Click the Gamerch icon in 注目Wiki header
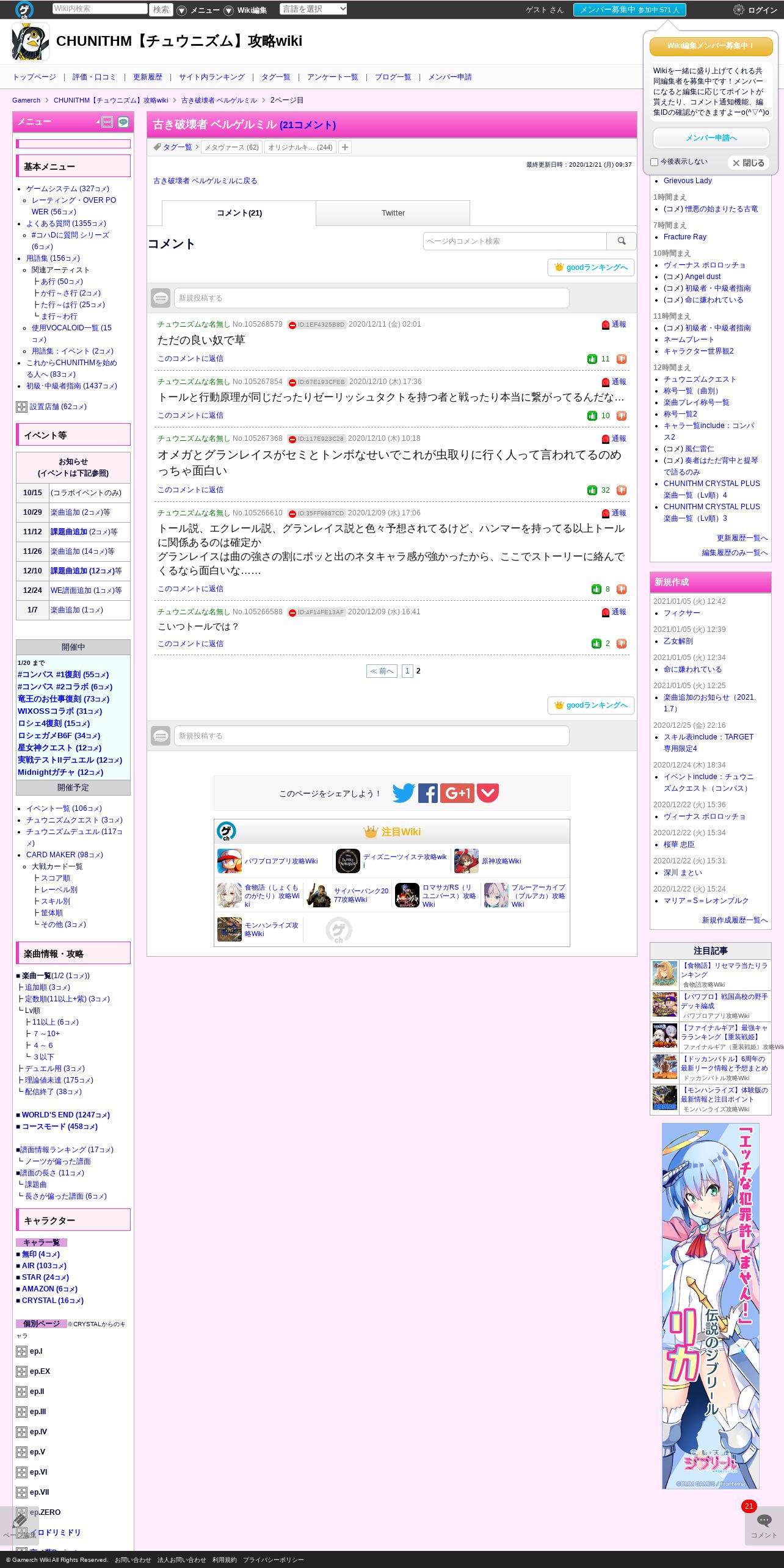784x1568 pixels. pos(227,831)
